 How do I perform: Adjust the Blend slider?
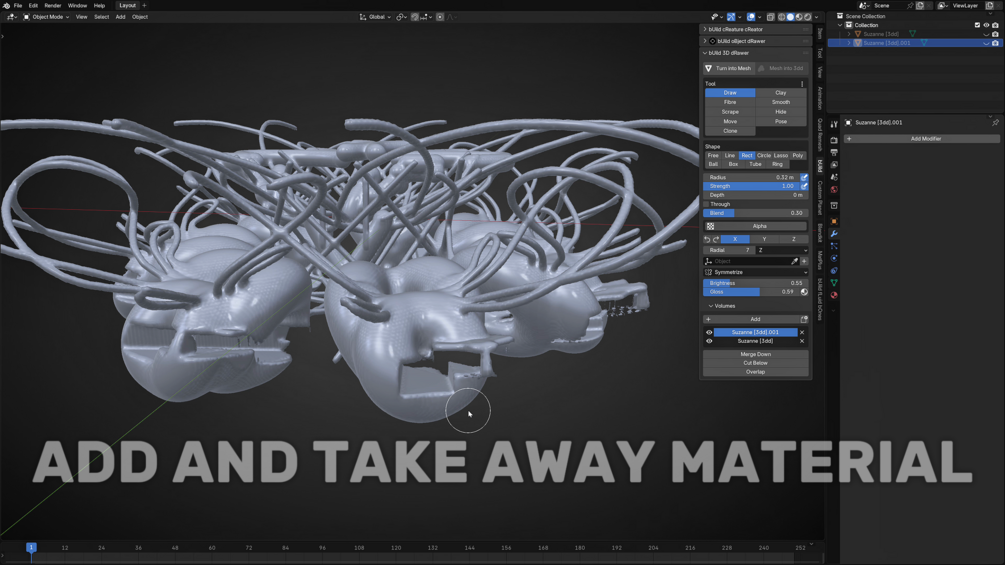point(756,213)
